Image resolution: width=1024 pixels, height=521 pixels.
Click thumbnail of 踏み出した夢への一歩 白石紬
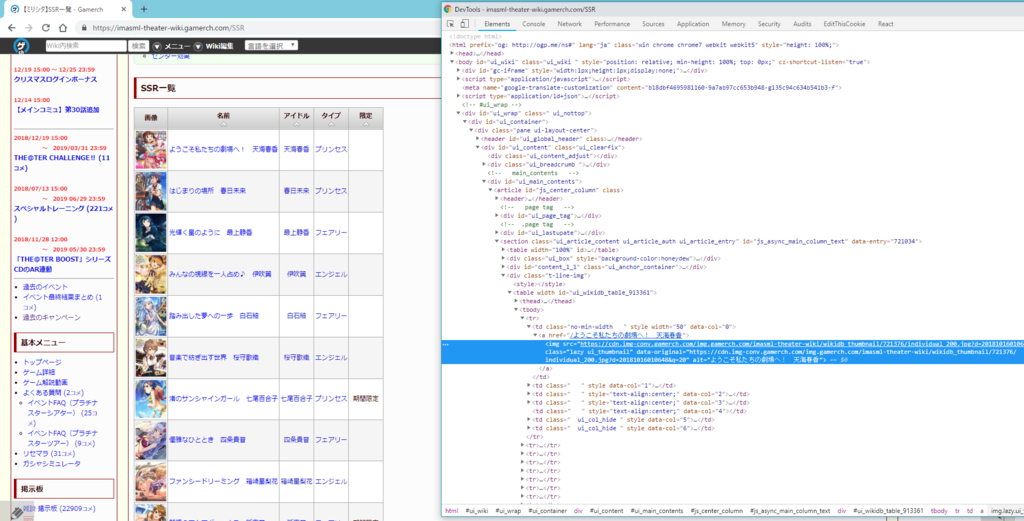pos(150,316)
